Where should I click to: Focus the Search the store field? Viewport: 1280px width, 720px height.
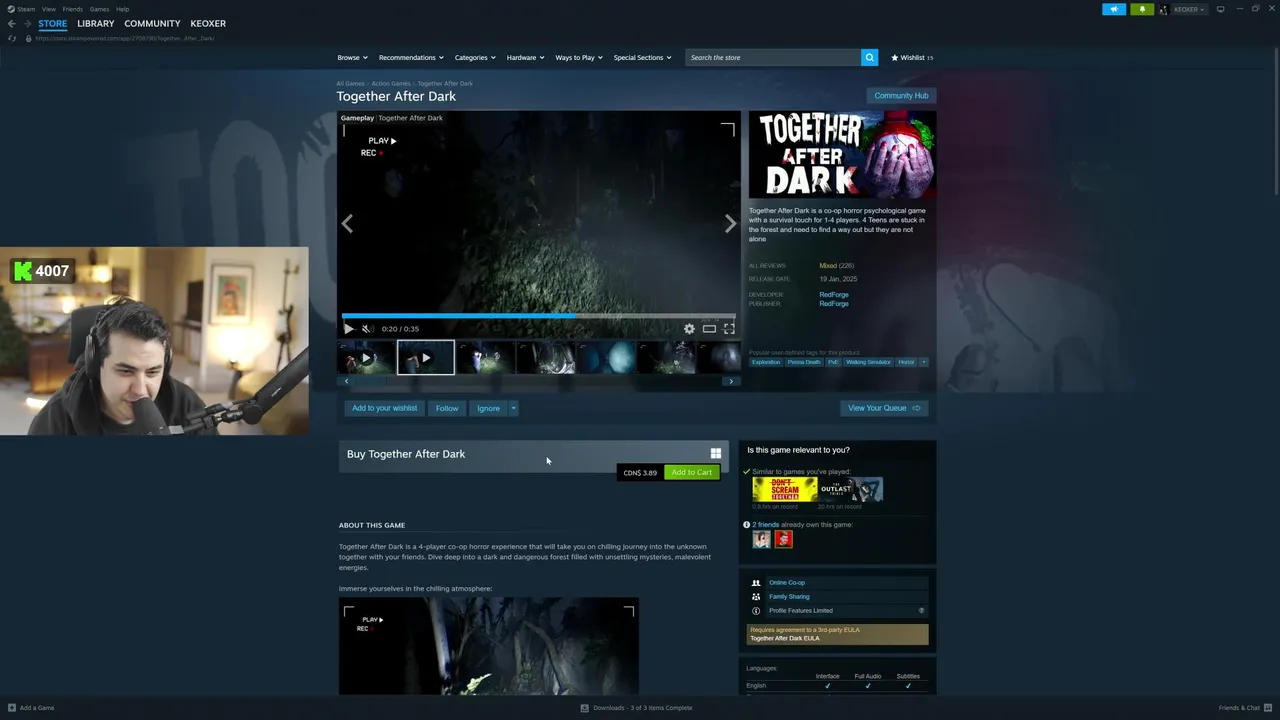(x=773, y=57)
